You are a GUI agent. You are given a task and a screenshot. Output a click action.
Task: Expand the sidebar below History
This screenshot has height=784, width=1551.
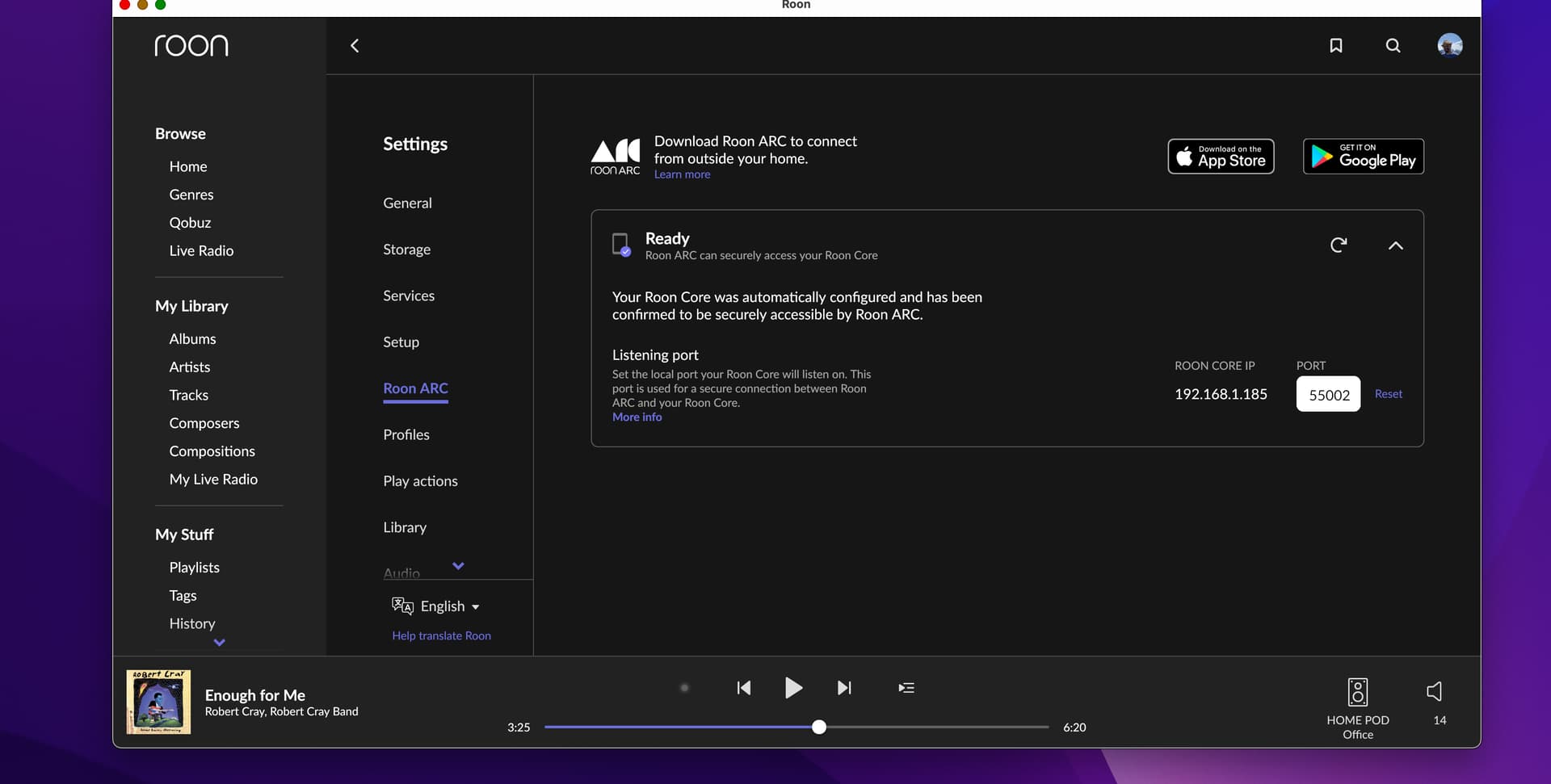pyautogui.click(x=219, y=643)
